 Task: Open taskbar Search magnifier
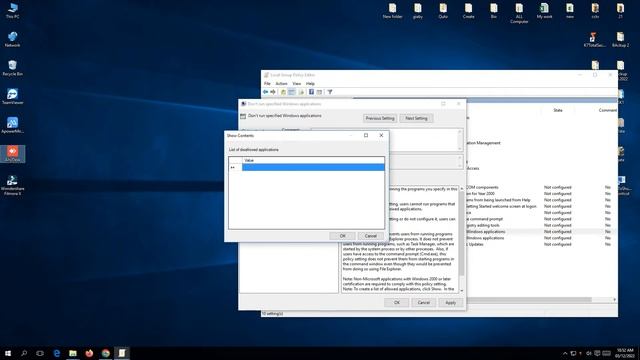pyautogui.click(x=24, y=353)
